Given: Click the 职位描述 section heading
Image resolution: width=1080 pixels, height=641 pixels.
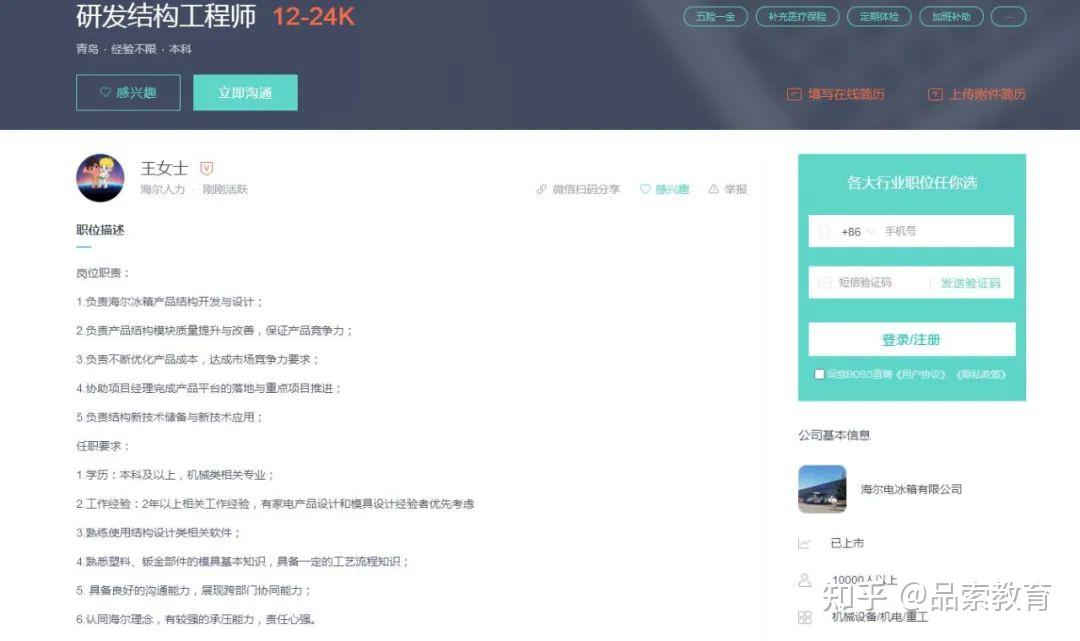Looking at the screenshot, I should (x=100, y=230).
